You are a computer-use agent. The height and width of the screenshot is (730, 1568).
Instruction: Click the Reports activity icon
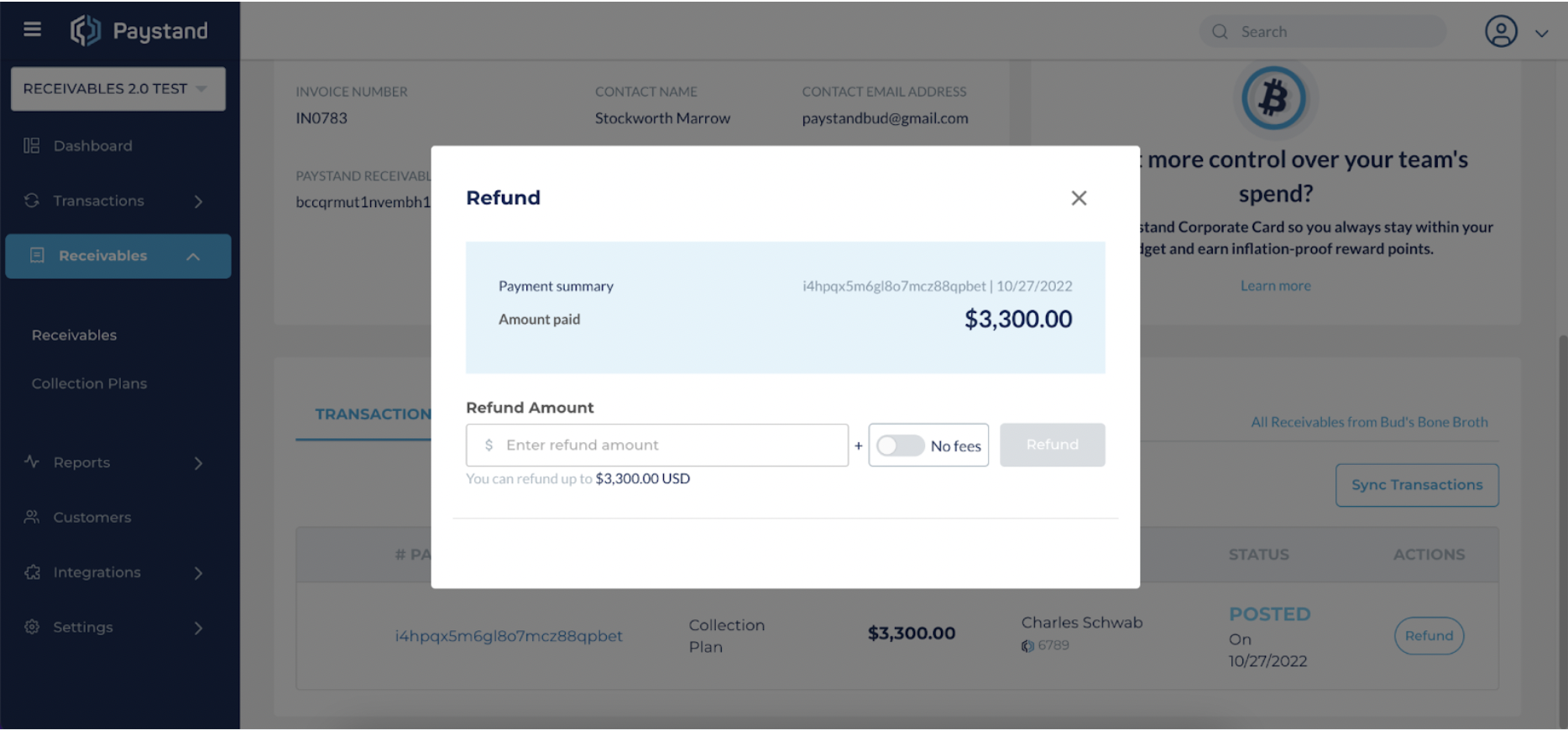pos(32,461)
